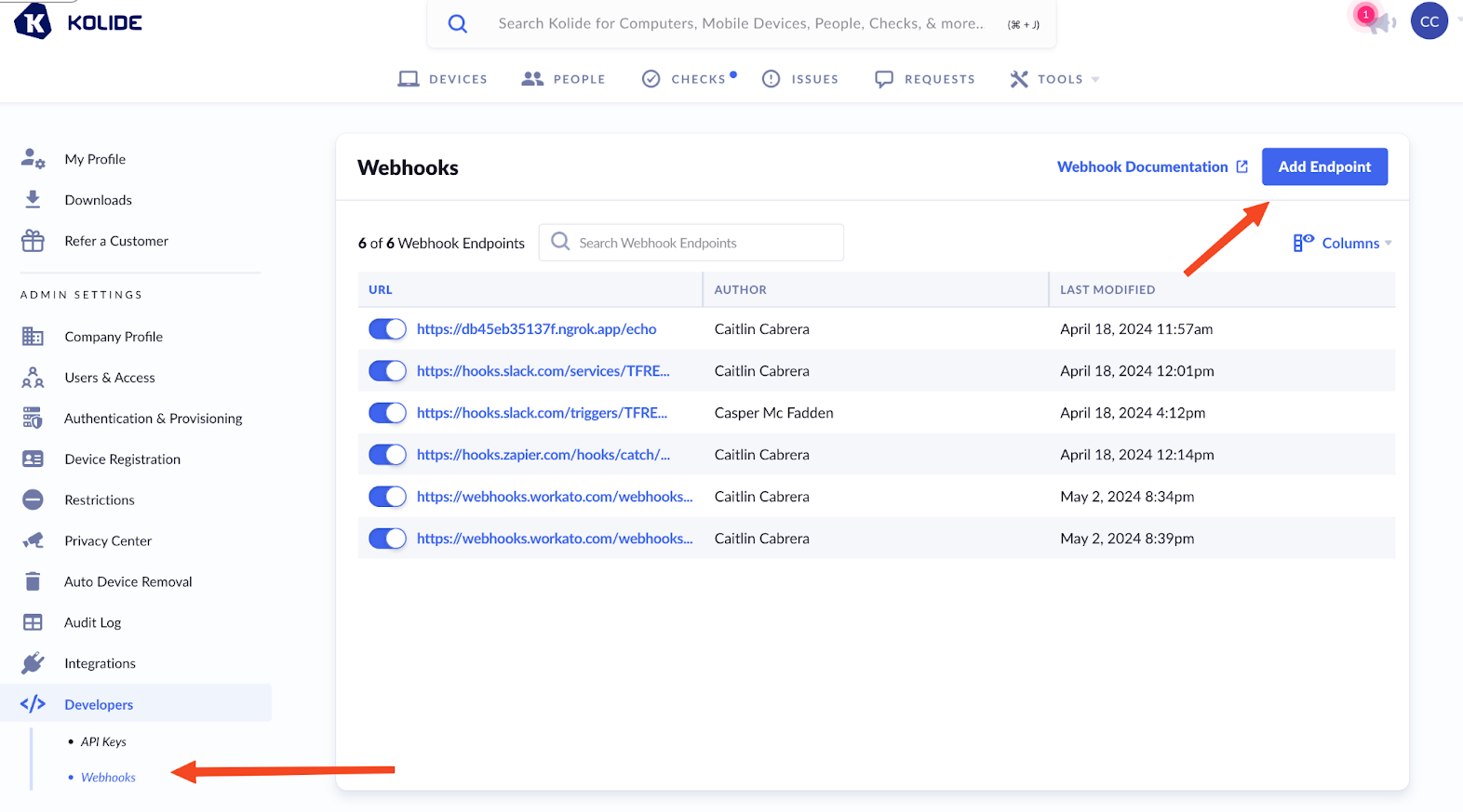The image size is (1463, 812).
Task: Click the Devices laptop icon
Action: pyautogui.click(x=409, y=79)
